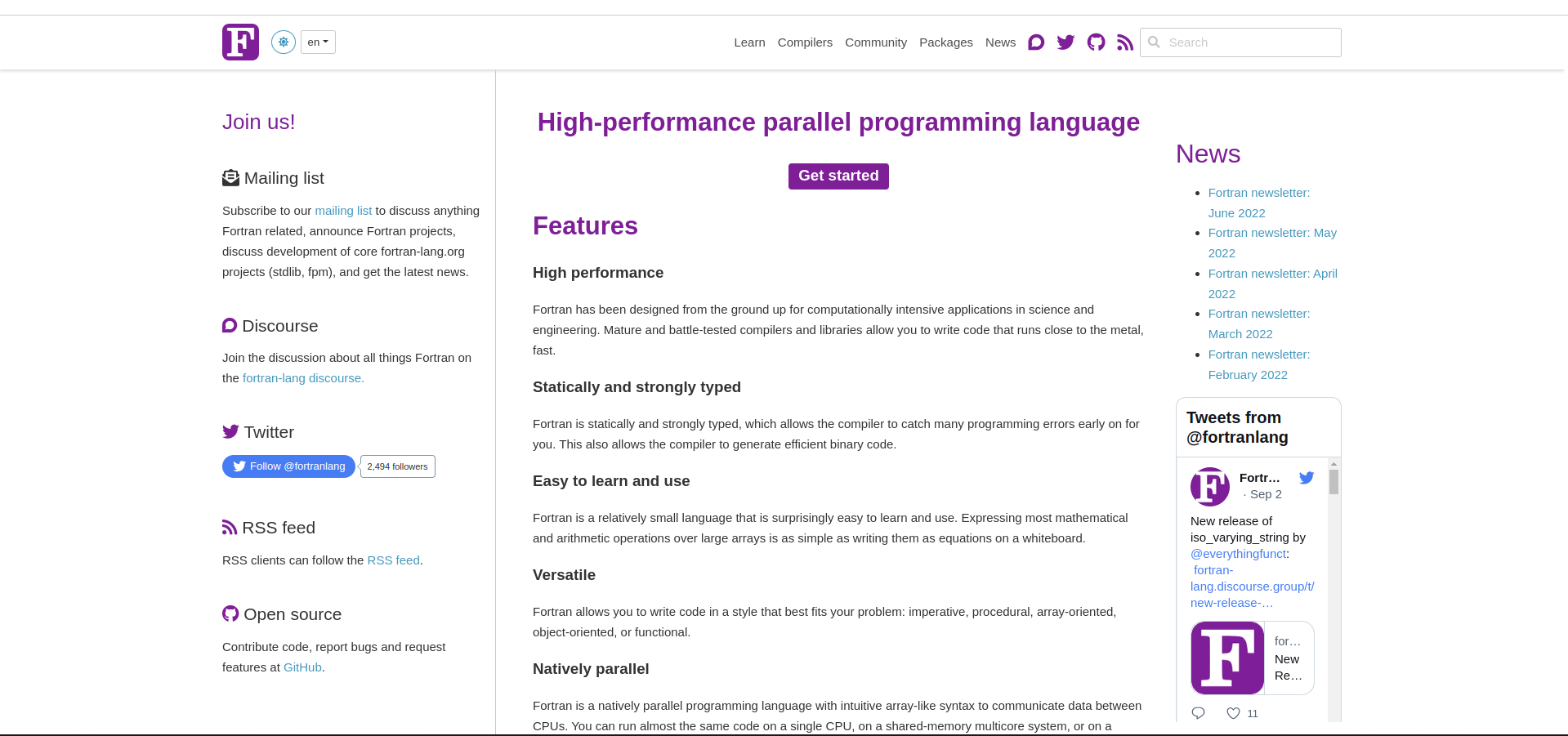Open the Compilers menu item
The height and width of the screenshot is (736, 1568).
coord(805,42)
